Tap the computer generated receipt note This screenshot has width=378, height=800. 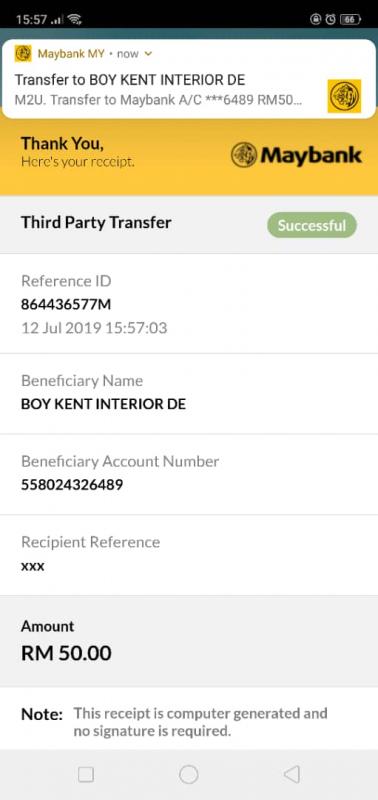click(200, 722)
